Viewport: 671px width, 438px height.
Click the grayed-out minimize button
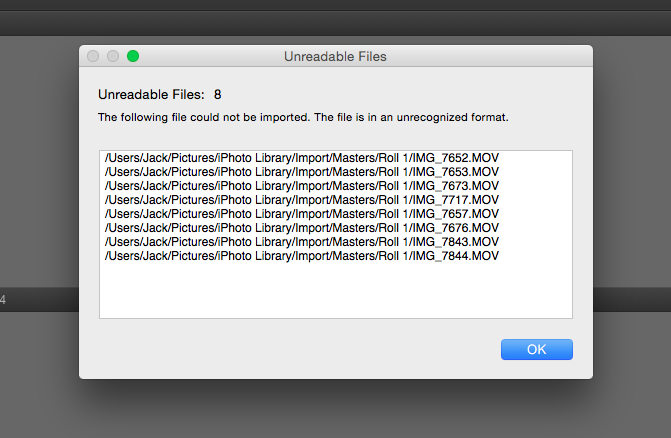(x=113, y=57)
